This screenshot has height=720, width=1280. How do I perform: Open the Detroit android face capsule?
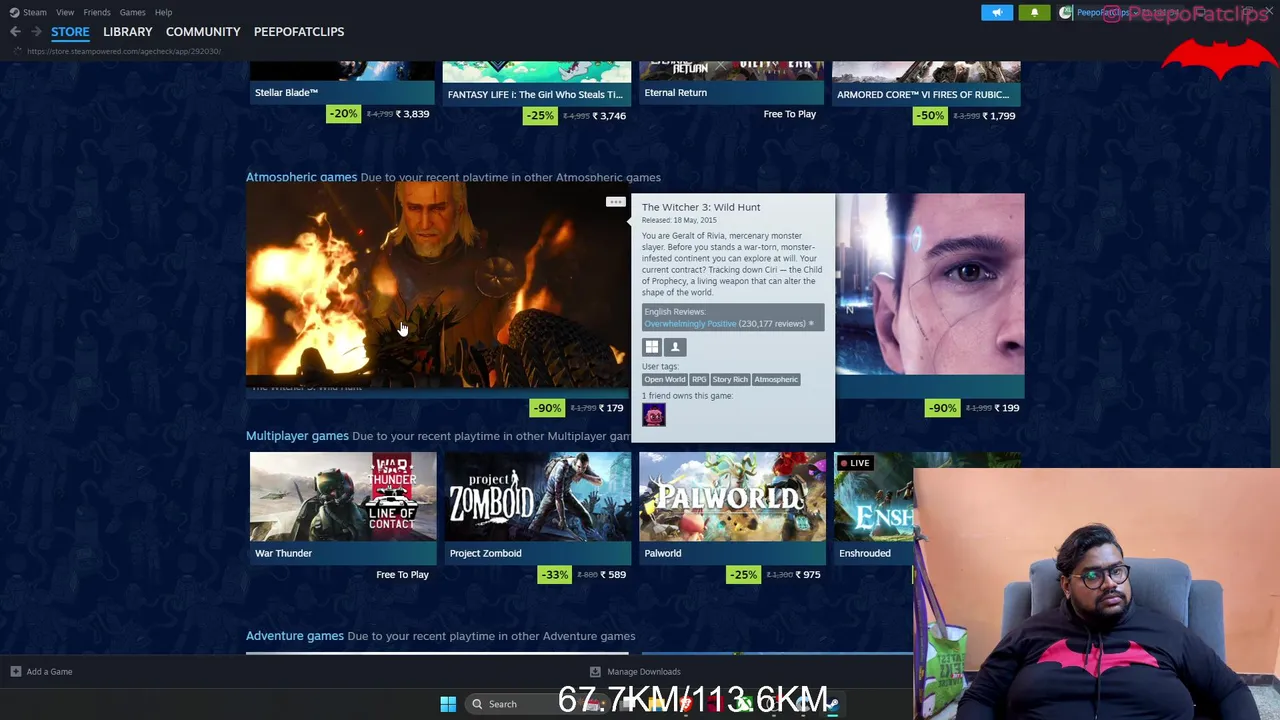[930, 285]
